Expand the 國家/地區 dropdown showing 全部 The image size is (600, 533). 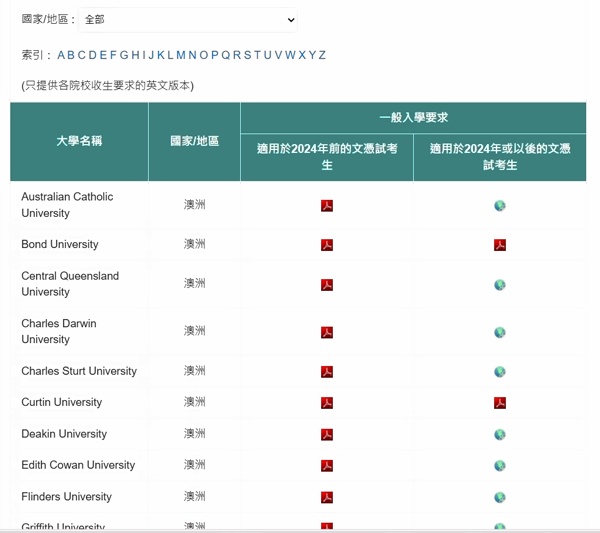188,20
